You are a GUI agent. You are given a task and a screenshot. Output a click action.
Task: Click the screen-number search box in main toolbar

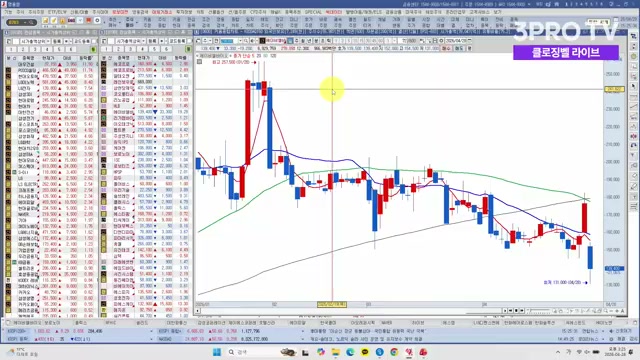(x=21, y=22)
